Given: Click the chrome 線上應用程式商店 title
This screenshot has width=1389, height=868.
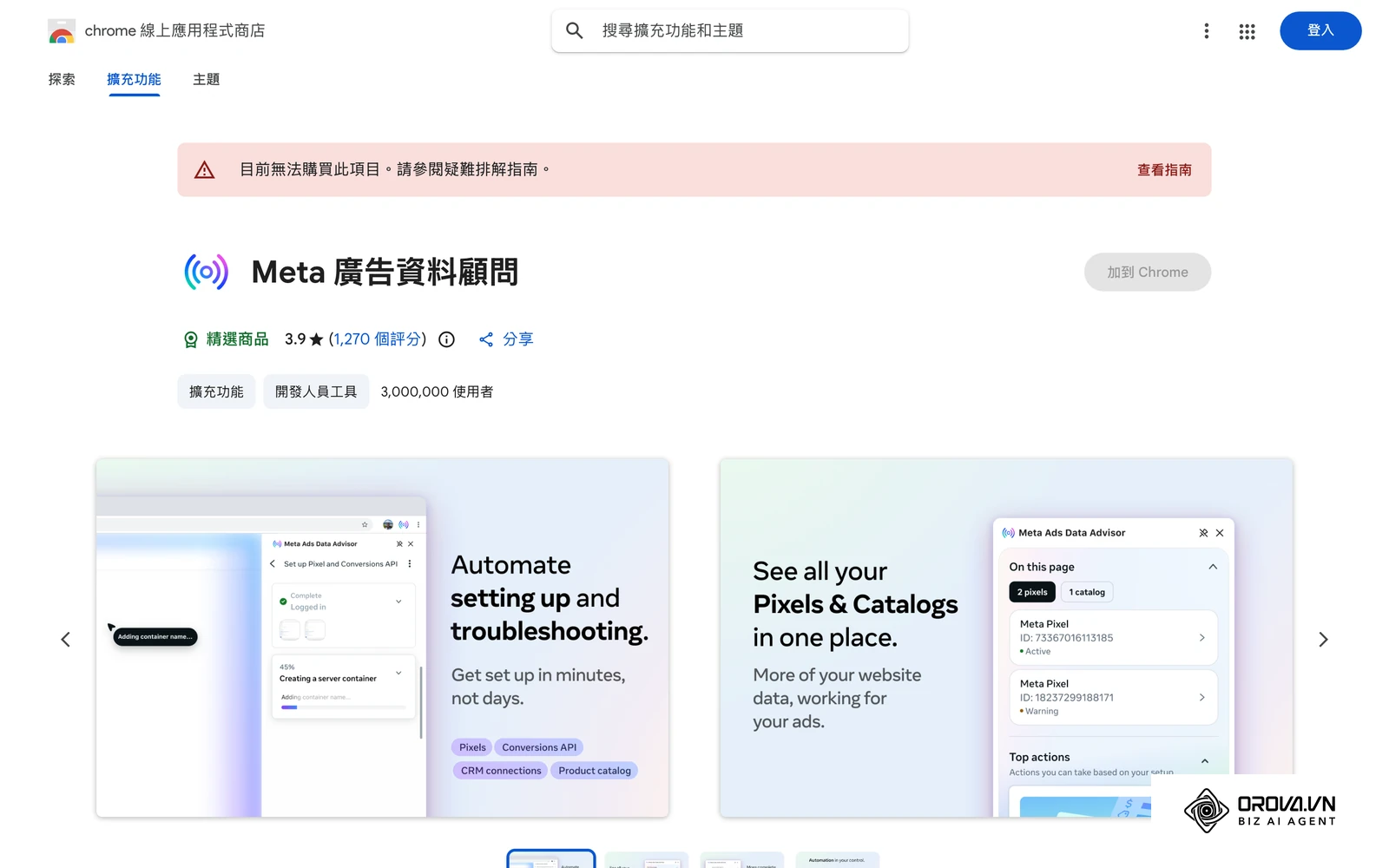Looking at the screenshot, I should [174, 31].
